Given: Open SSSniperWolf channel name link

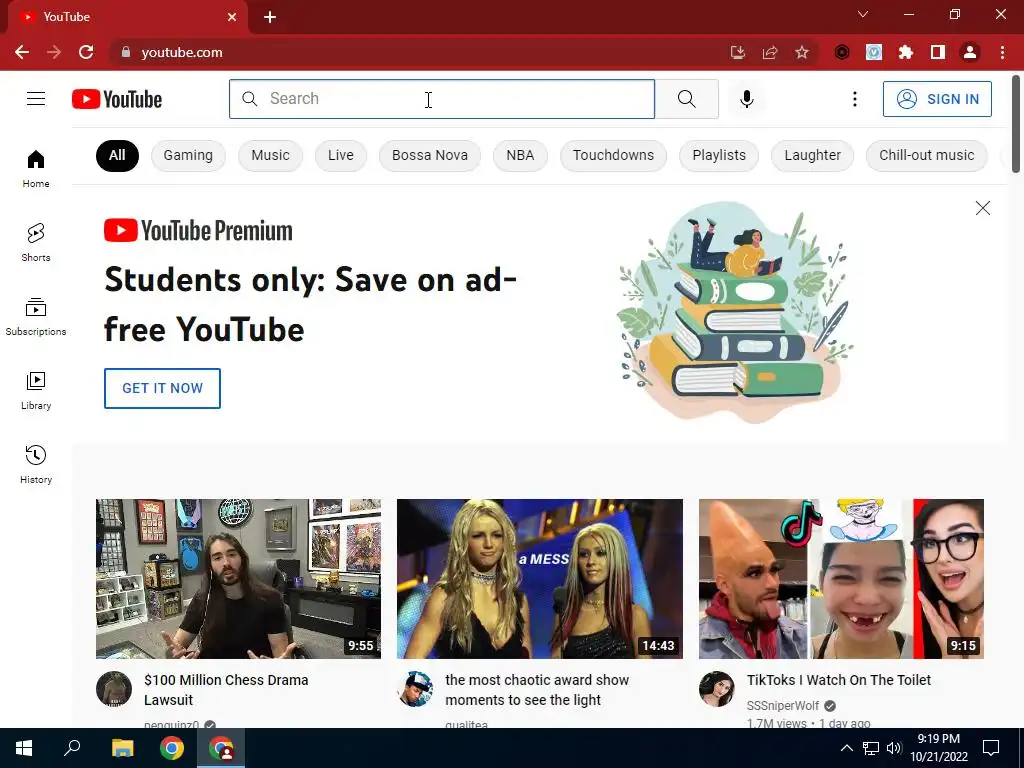Looking at the screenshot, I should [x=782, y=706].
